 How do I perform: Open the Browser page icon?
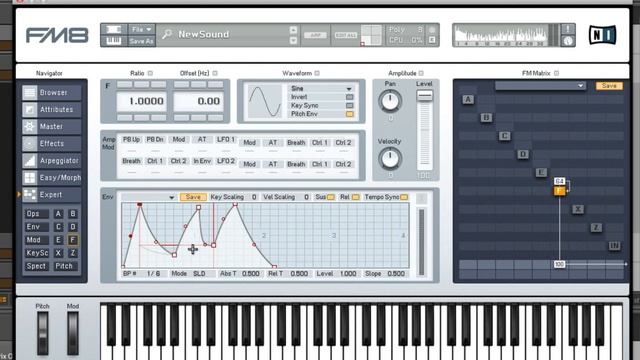[29, 93]
